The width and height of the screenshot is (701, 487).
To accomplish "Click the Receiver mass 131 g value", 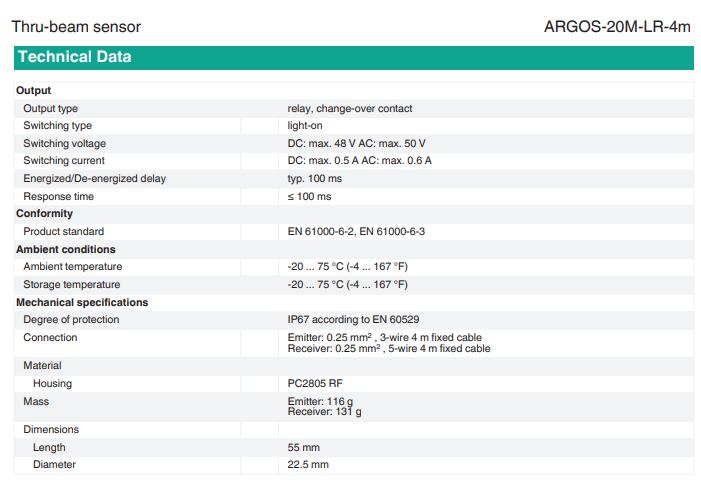I will (x=324, y=411).
